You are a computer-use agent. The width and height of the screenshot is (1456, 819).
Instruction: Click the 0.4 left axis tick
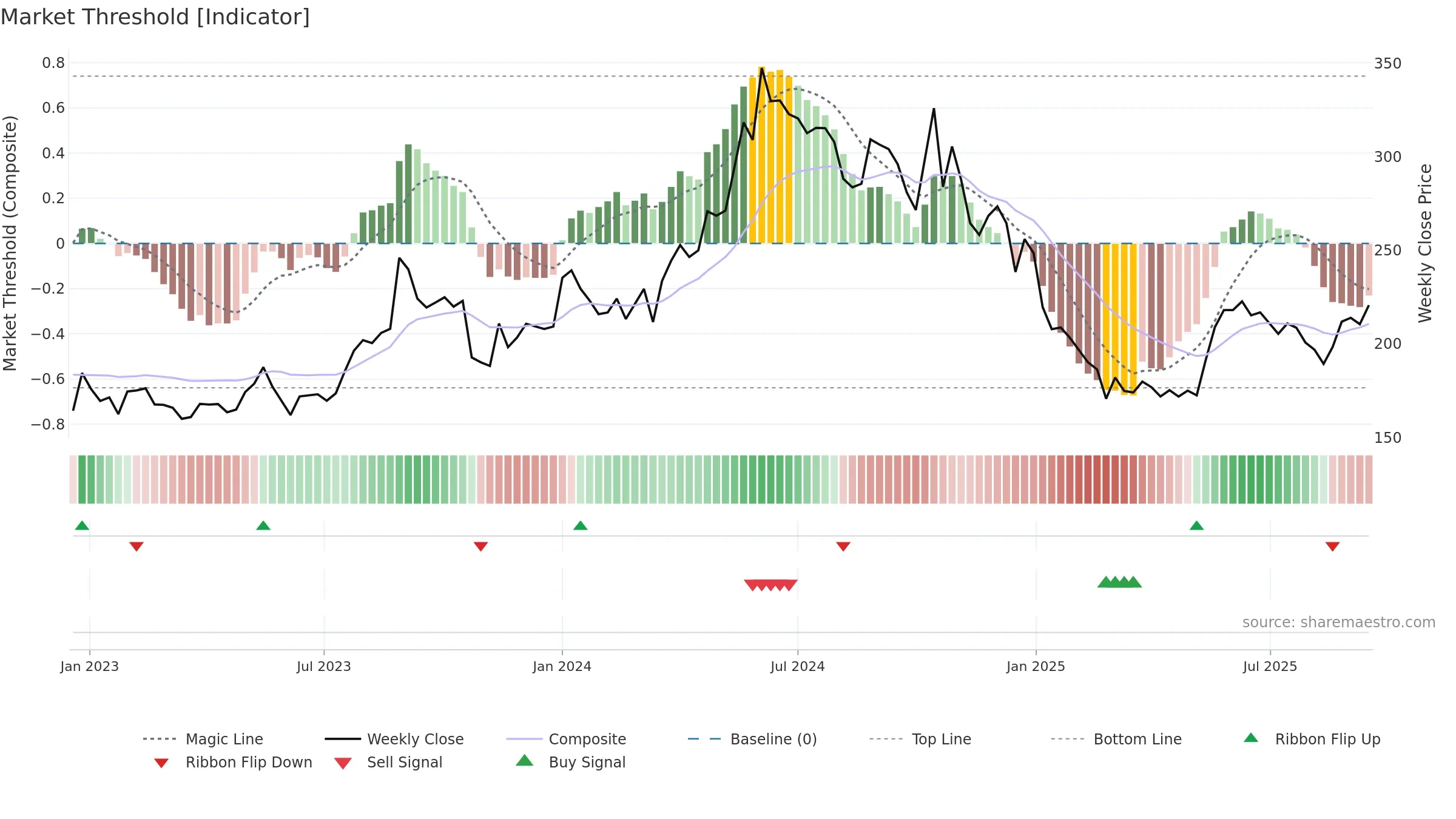(x=53, y=153)
